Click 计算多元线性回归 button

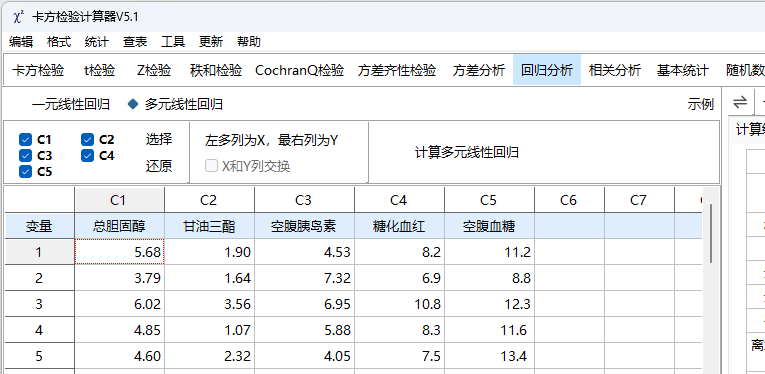coord(467,153)
